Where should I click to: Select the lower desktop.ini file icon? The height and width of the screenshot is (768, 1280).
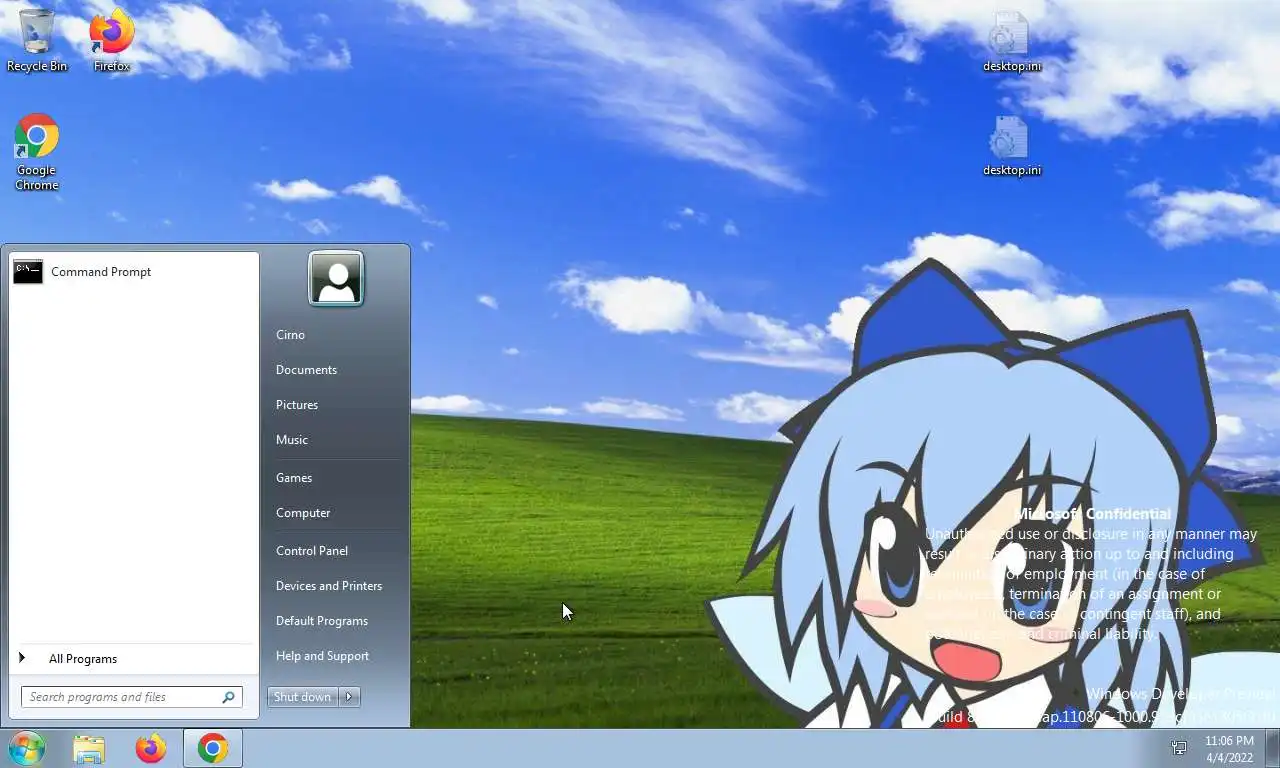tap(1011, 146)
